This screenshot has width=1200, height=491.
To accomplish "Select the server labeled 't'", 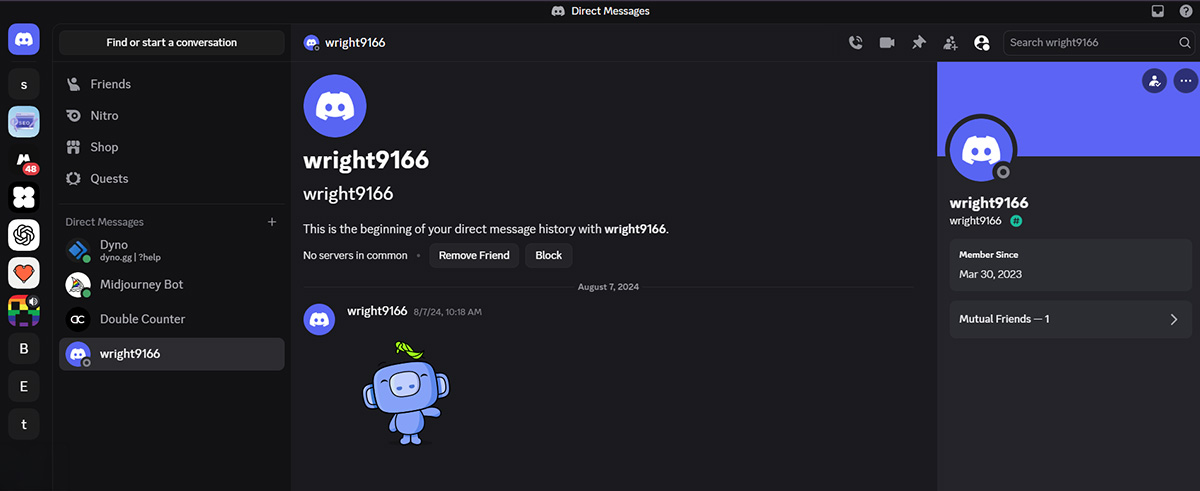I will pos(24,424).
